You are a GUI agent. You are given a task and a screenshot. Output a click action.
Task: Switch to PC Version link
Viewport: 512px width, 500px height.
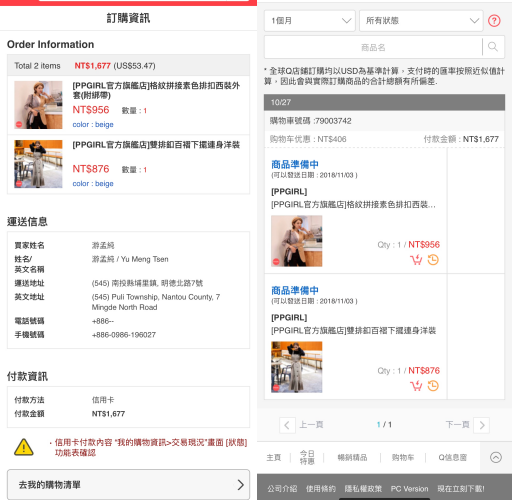click(x=409, y=489)
